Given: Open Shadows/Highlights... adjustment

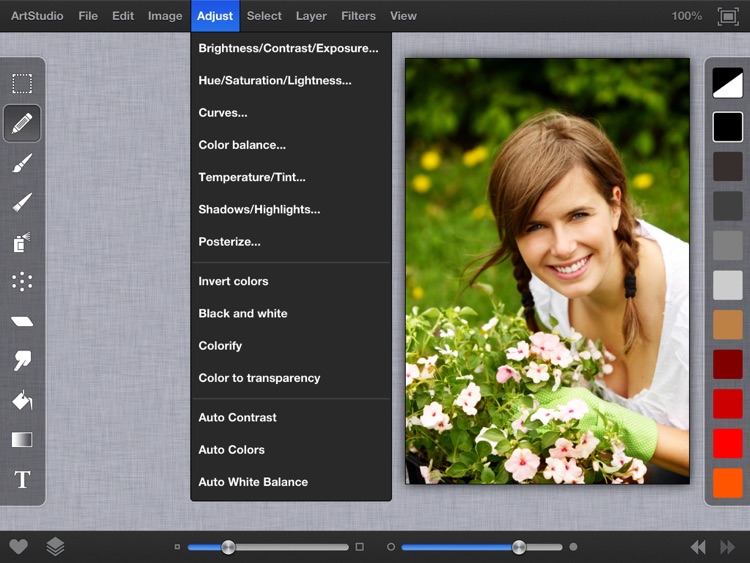Looking at the screenshot, I should 291,210.
